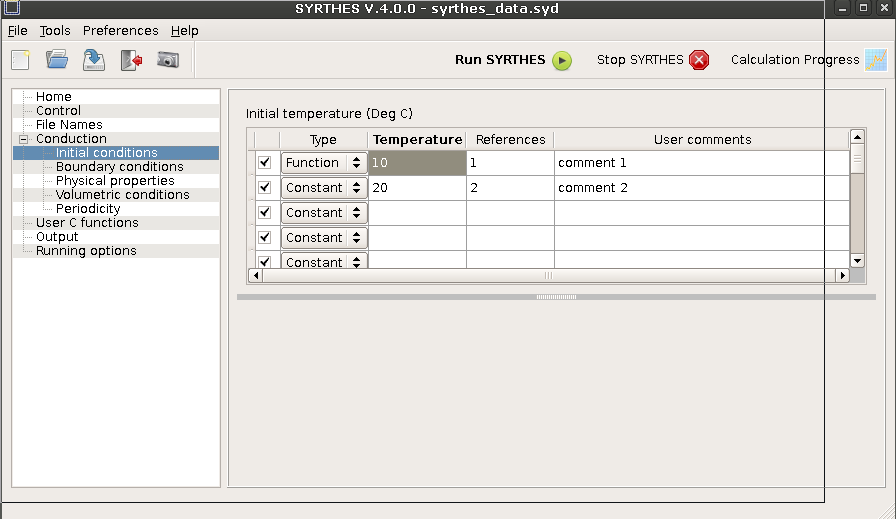The height and width of the screenshot is (519, 896).
Task: Click the New file icon
Action: [20, 60]
